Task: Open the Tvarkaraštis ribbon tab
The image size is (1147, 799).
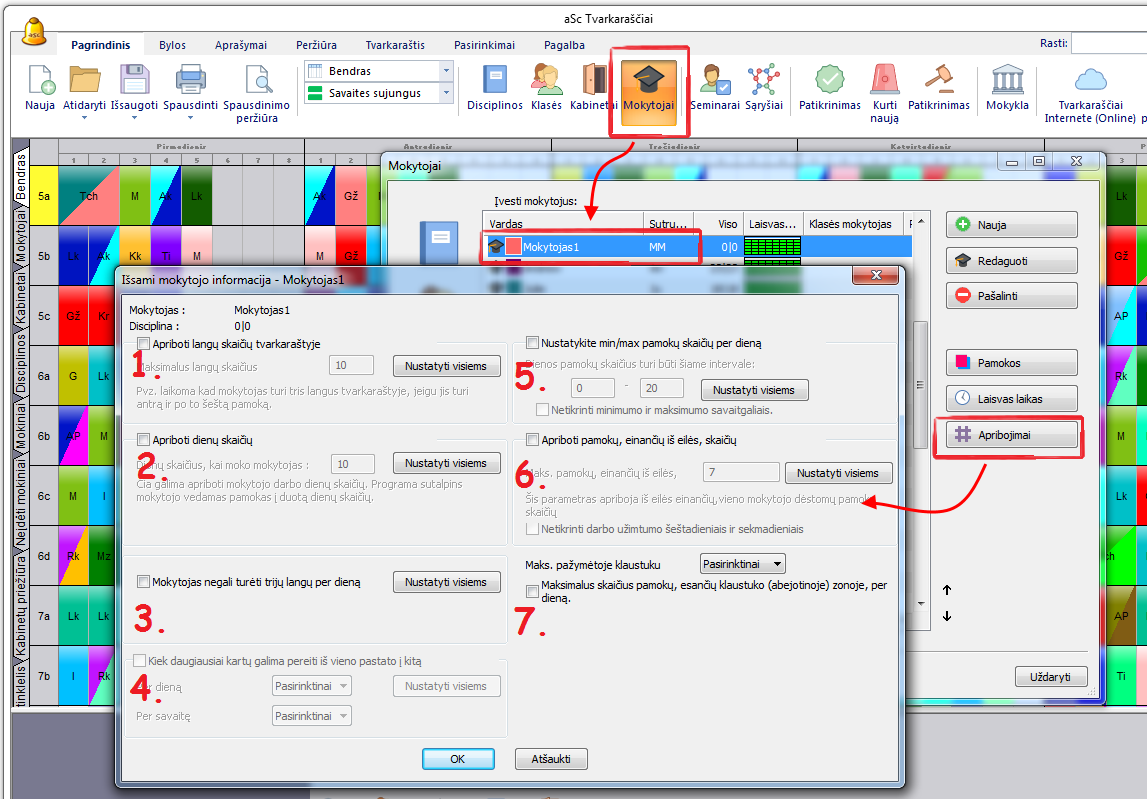Action: click(x=395, y=45)
